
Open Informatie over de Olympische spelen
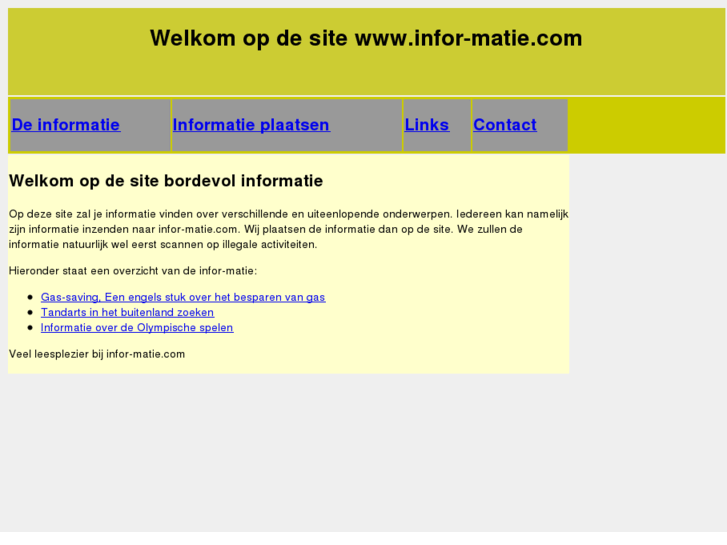[x=137, y=328]
